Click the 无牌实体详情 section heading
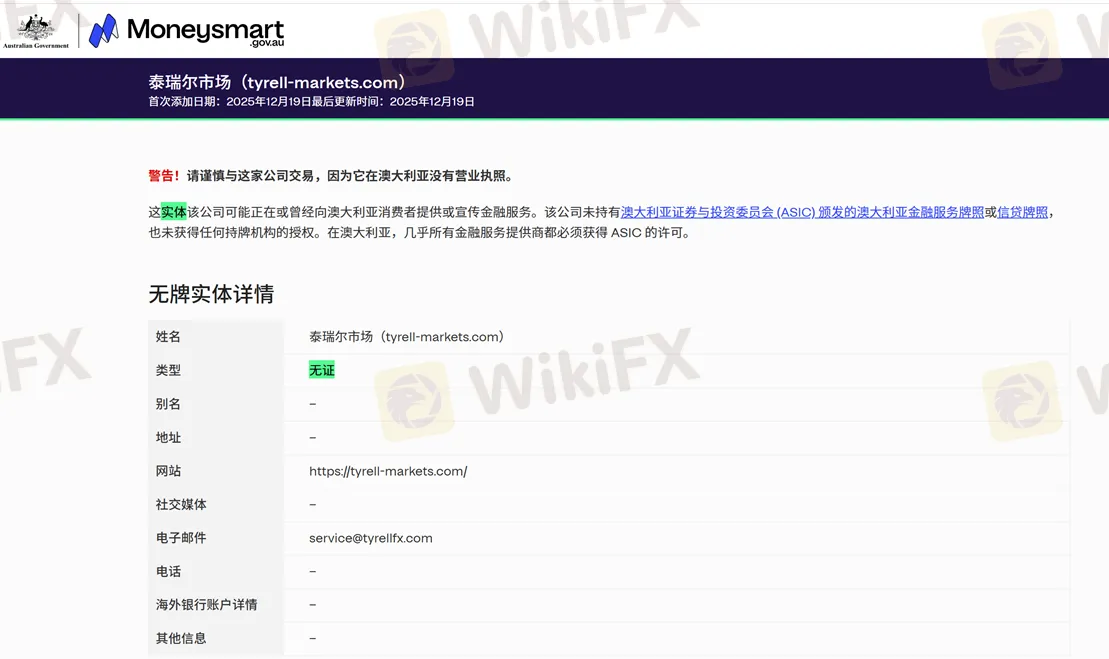 tap(211, 294)
